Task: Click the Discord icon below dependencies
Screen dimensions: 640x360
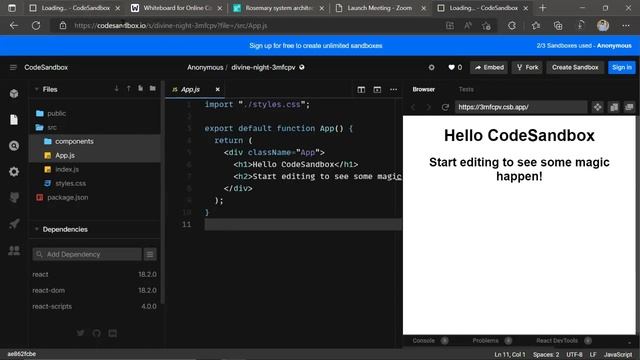Action: (113, 333)
